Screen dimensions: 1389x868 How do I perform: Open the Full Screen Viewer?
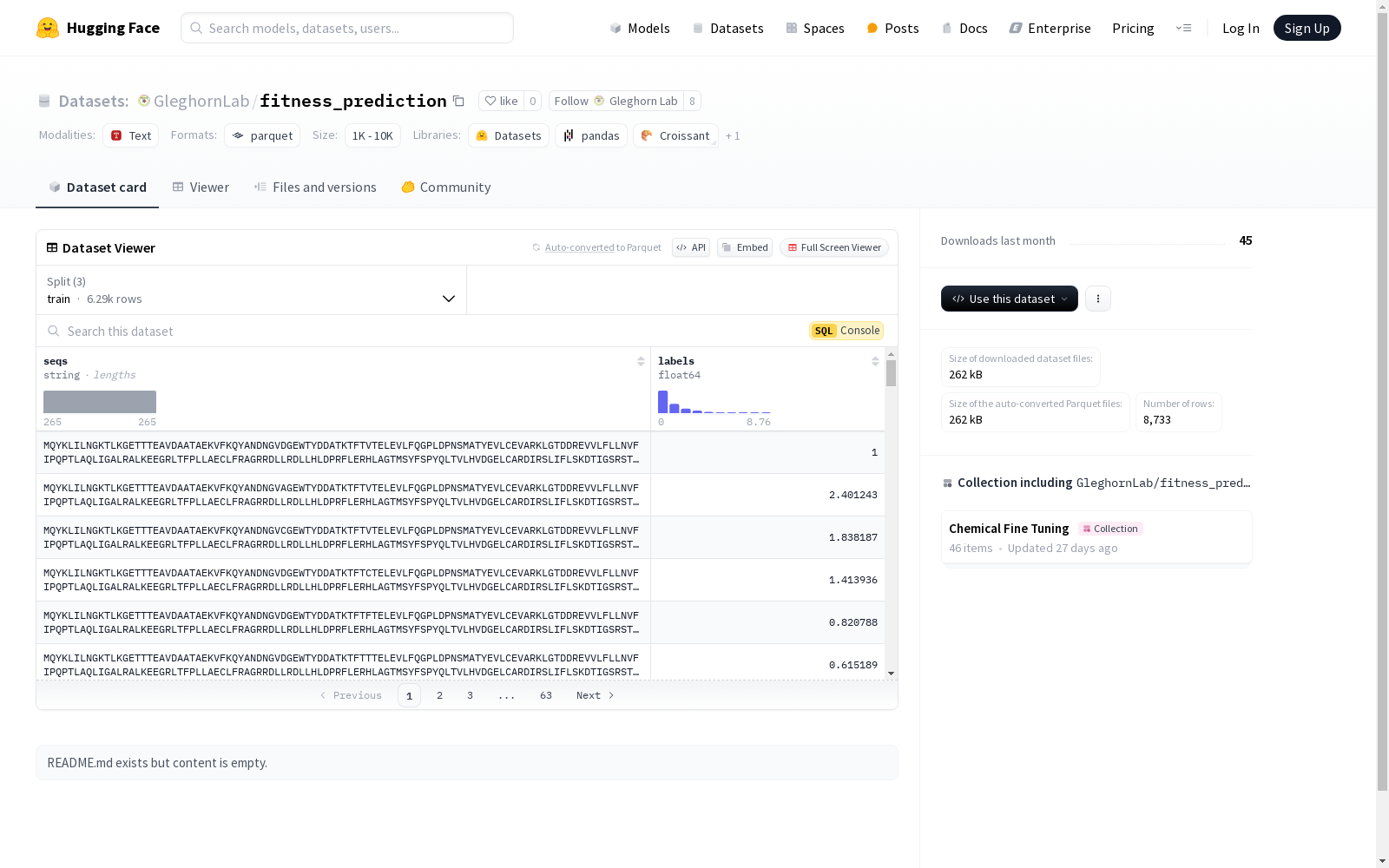pyautogui.click(x=833, y=247)
